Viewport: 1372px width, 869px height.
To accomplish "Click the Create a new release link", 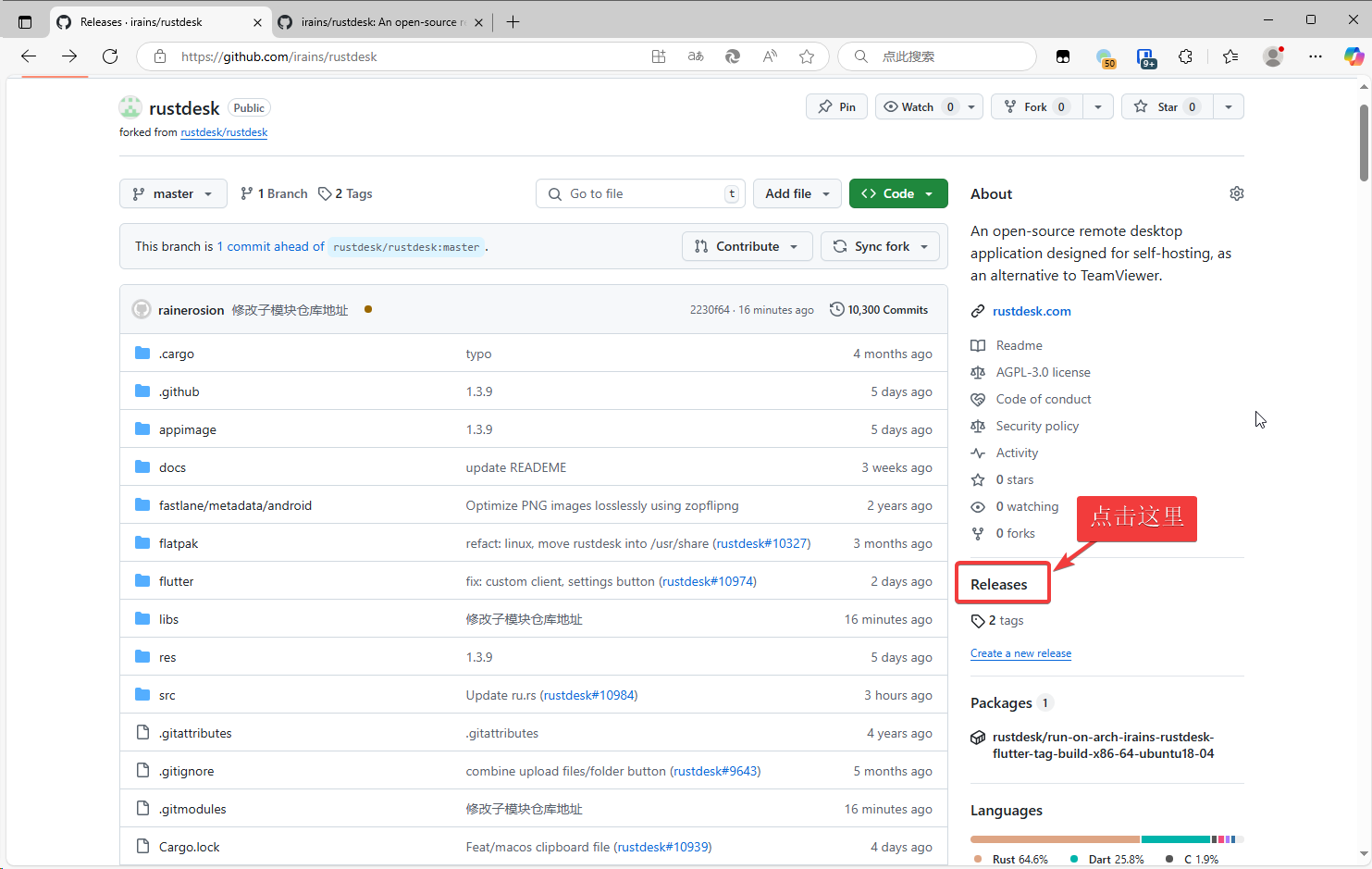I will [1020, 653].
